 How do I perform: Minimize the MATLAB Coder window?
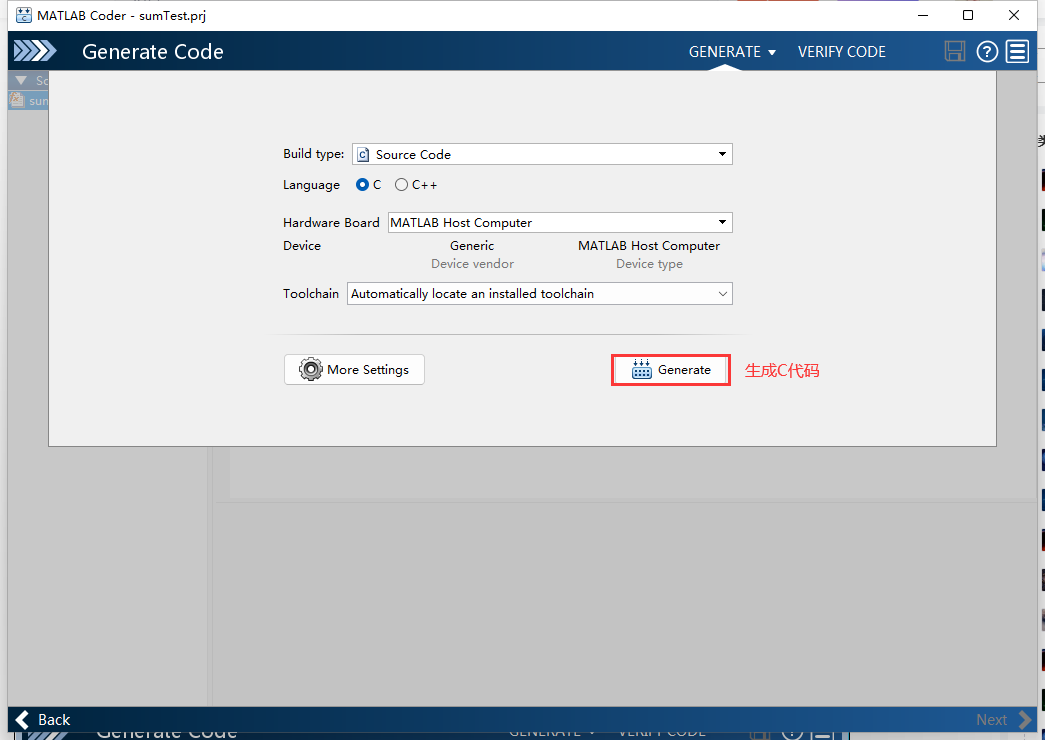coord(922,15)
